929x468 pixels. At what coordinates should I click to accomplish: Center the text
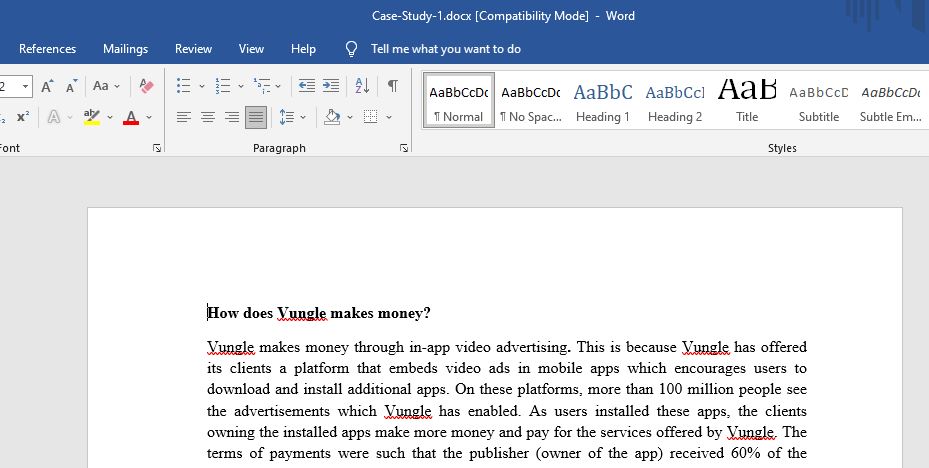point(208,117)
